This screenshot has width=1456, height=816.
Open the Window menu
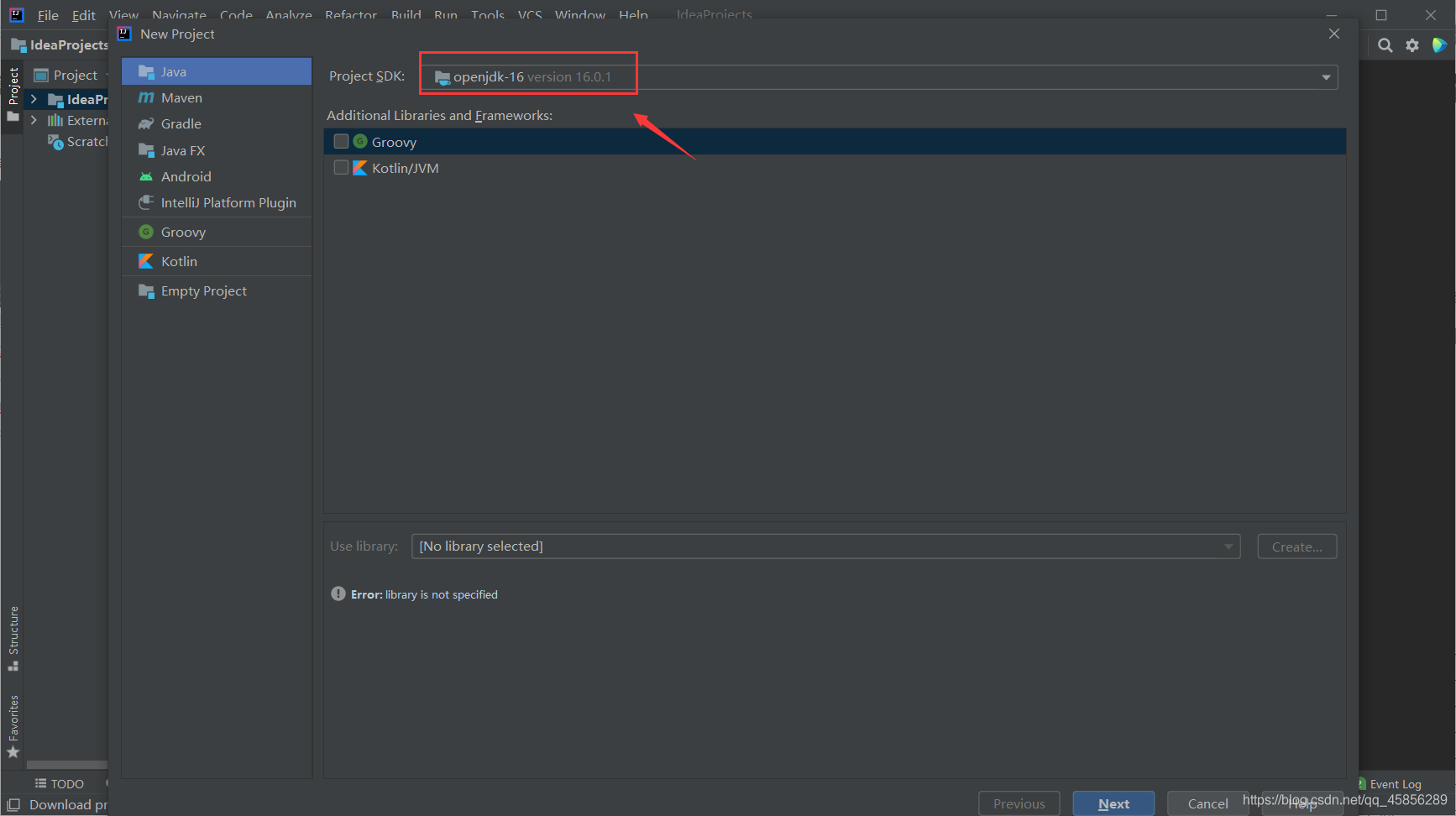(580, 15)
